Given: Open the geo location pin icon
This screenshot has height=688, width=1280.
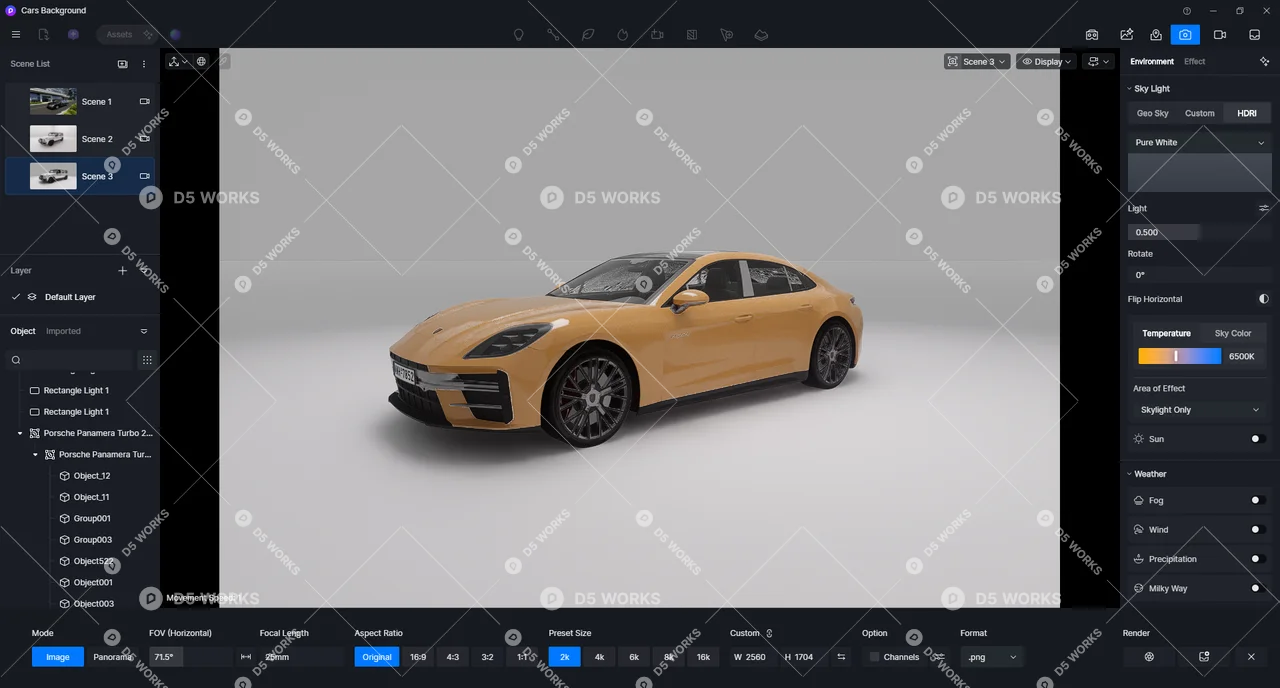Looking at the screenshot, I should click(1156, 34).
